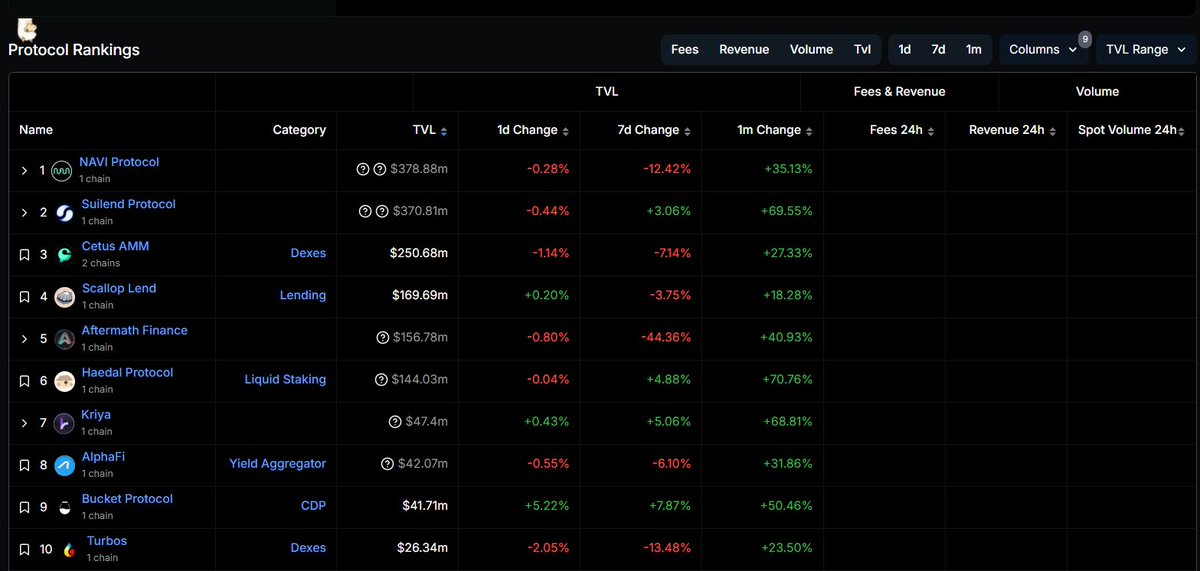Click the Haedal Protocol logo icon
The height and width of the screenshot is (571, 1200).
coord(64,381)
